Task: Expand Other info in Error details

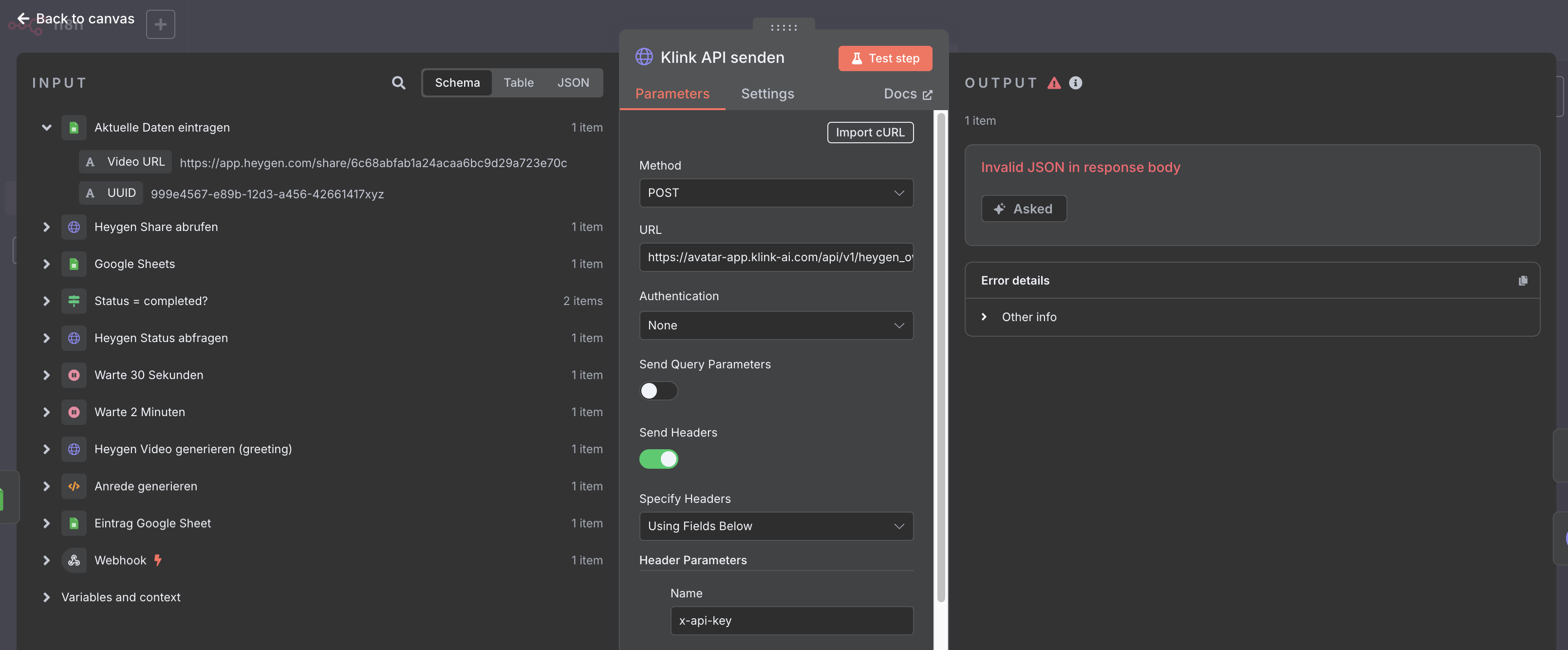Action: pos(984,317)
